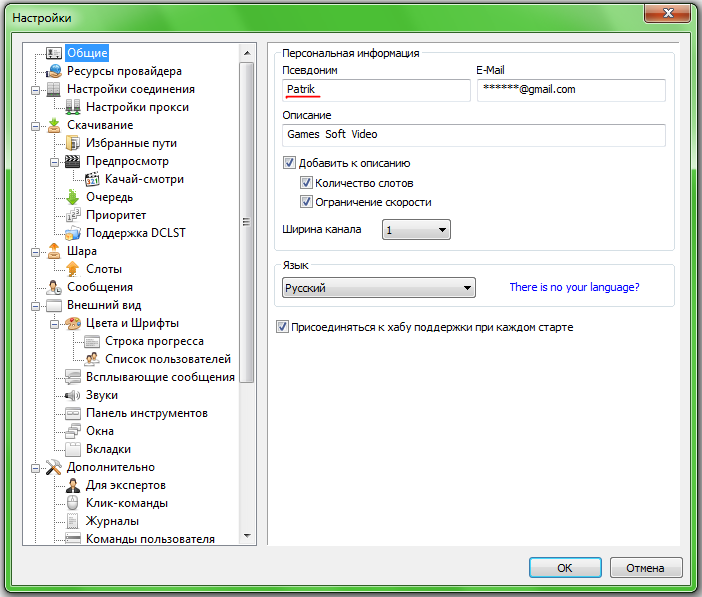Open the Ширина канала dropdown
Viewport: 702px width, 597px height.
[416, 230]
